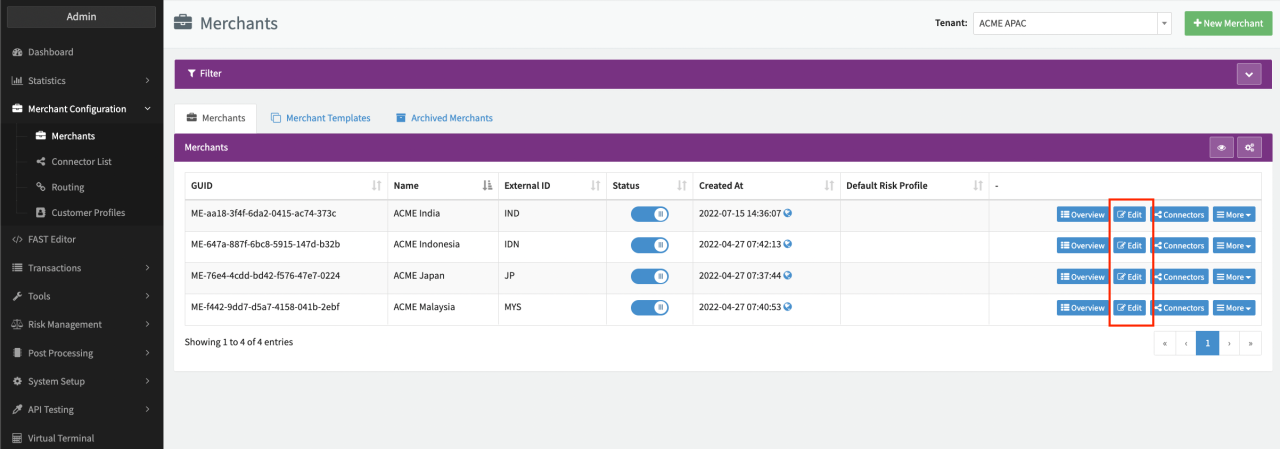
Task: Toggle status switch for ACME Indonesia
Action: [650, 245]
